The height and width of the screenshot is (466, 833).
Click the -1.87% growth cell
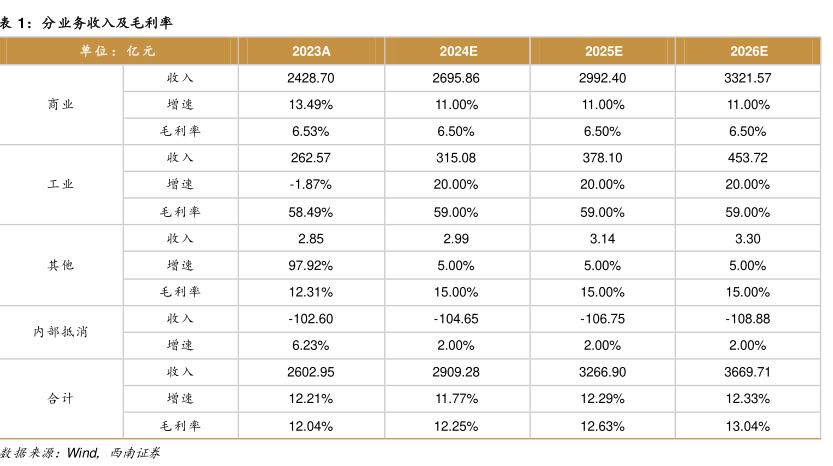tap(311, 185)
